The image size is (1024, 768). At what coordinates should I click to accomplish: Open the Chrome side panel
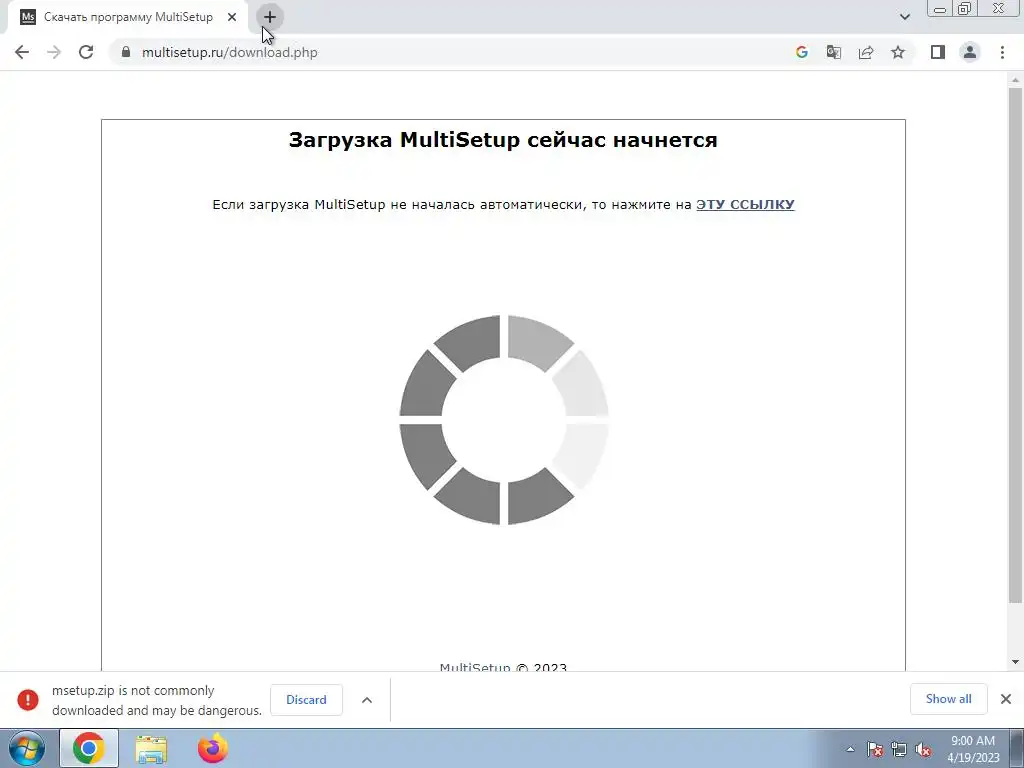click(x=938, y=52)
